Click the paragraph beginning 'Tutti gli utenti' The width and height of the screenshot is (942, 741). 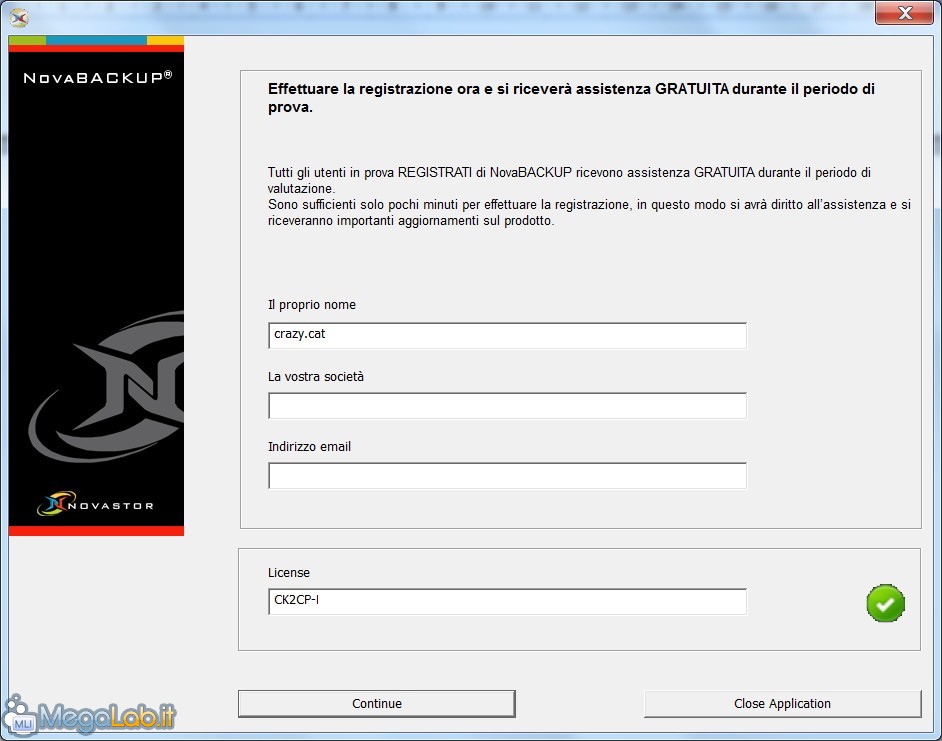[x=589, y=197]
